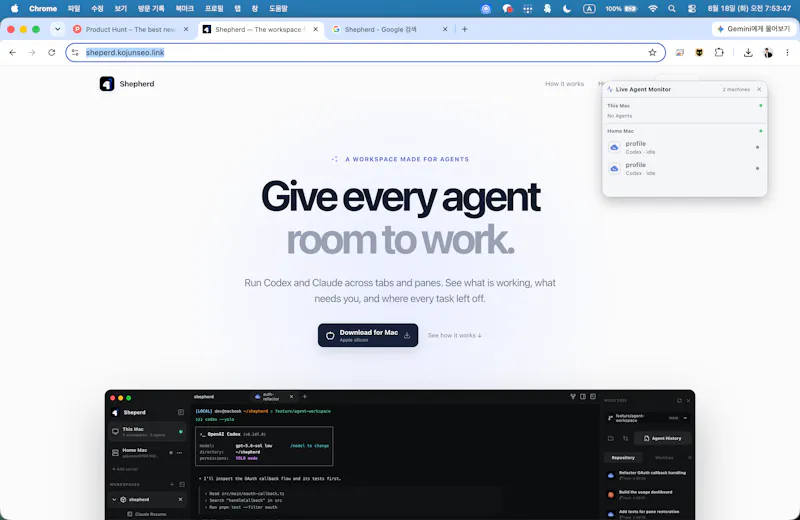Open Chrome three-dot menu

coord(787,53)
